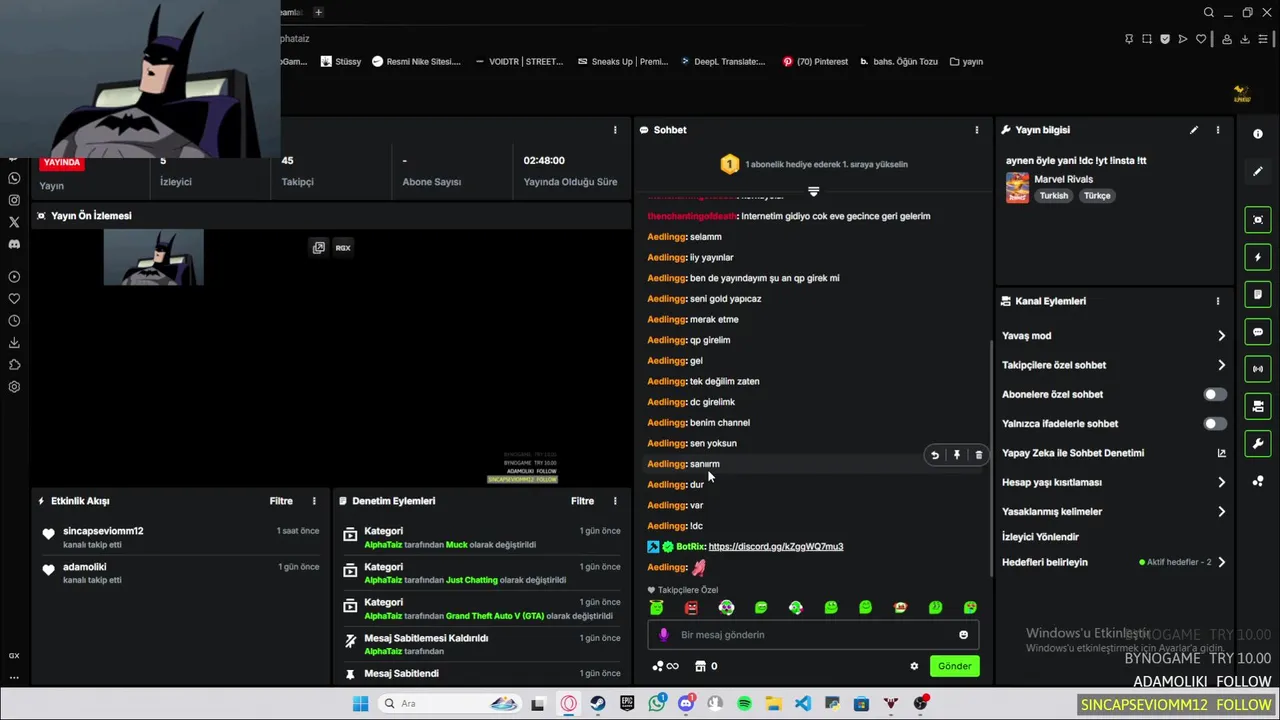The height and width of the screenshot is (720, 1280).
Task: Open Yayın bilgisi three-dot menu
Action: coord(1217,130)
